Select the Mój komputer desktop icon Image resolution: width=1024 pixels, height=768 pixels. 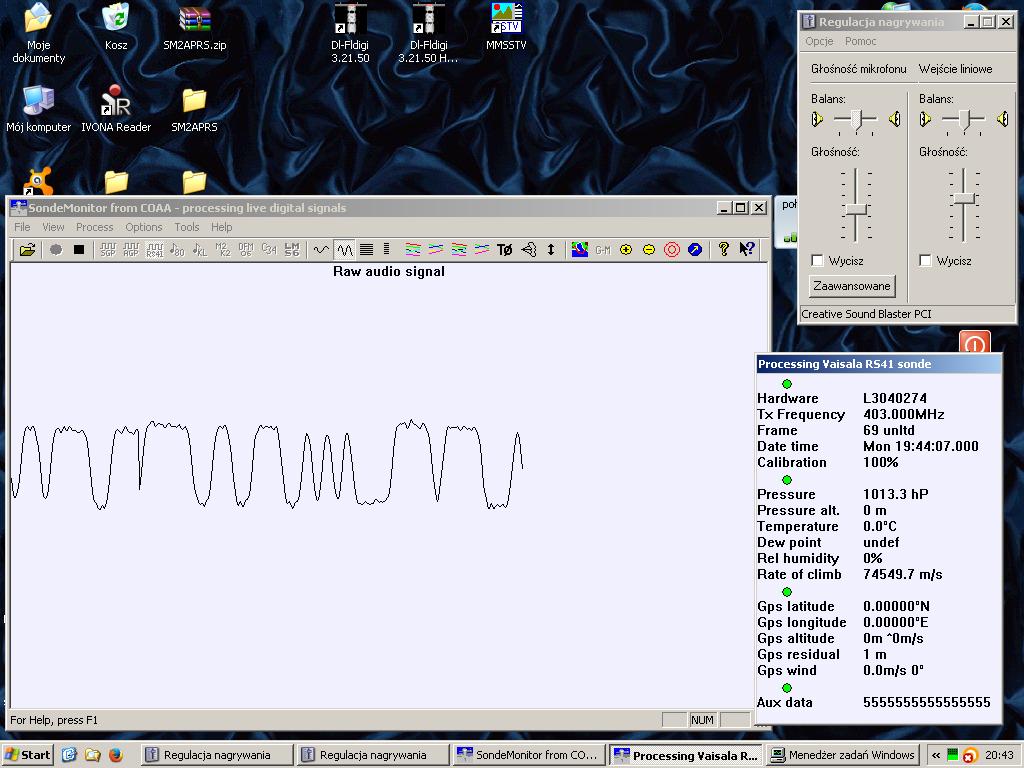(x=38, y=109)
